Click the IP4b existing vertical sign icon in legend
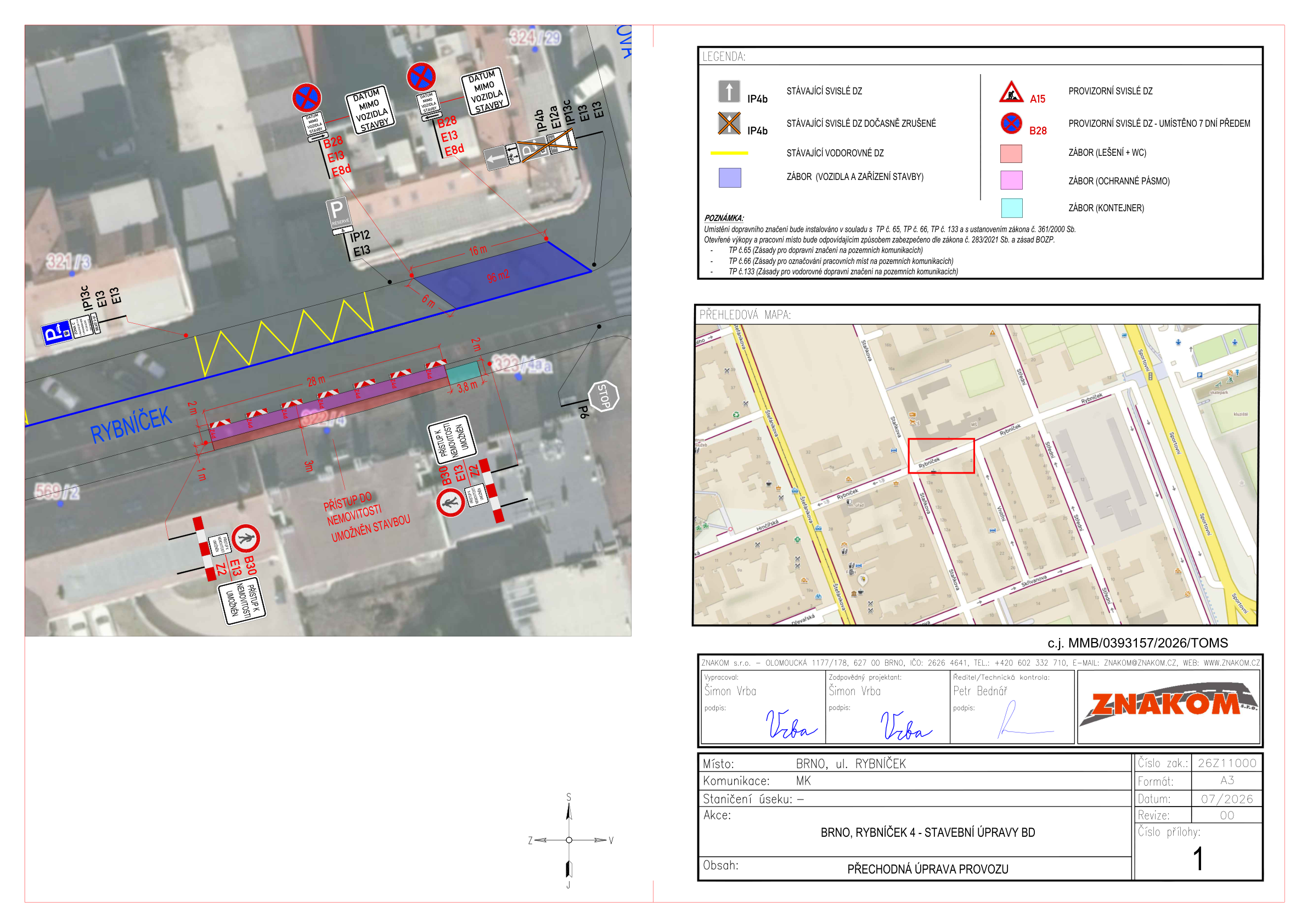The height and width of the screenshot is (924, 1307). click(729, 91)
